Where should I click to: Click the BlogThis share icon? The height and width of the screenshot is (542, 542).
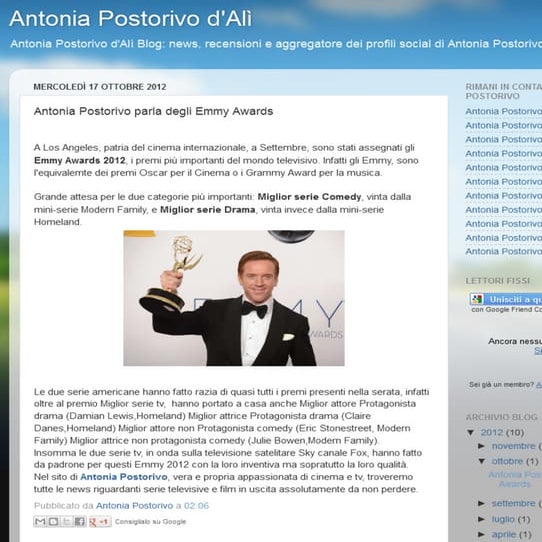coord(54,521)
